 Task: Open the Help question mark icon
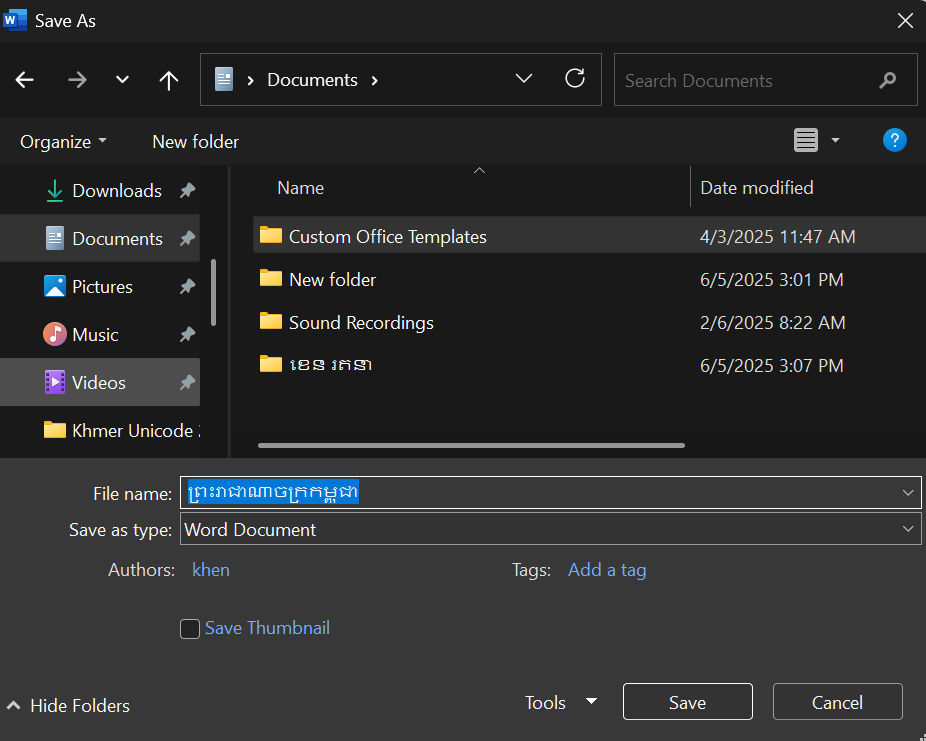[x=894, y=140]
